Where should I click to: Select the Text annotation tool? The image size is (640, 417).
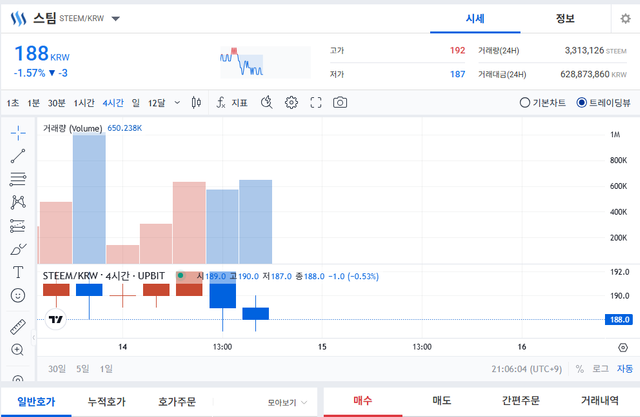coord(18,272)
